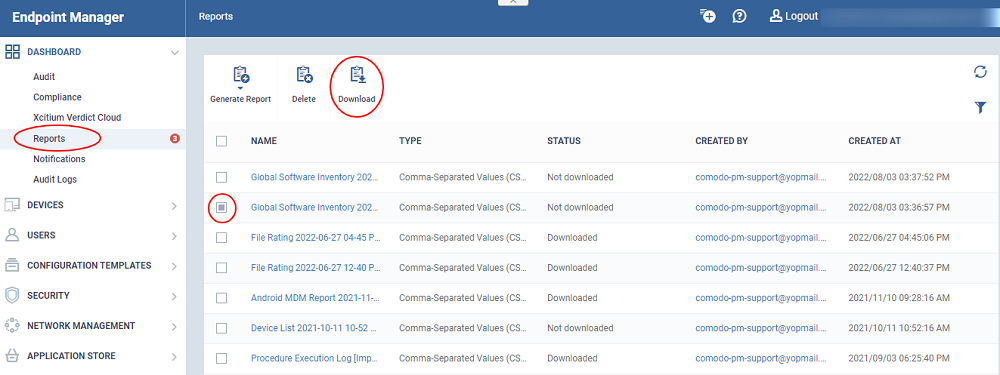Open Notifications in the sidebar
The image size is (1000, 375).
click(x=59, y=159)
